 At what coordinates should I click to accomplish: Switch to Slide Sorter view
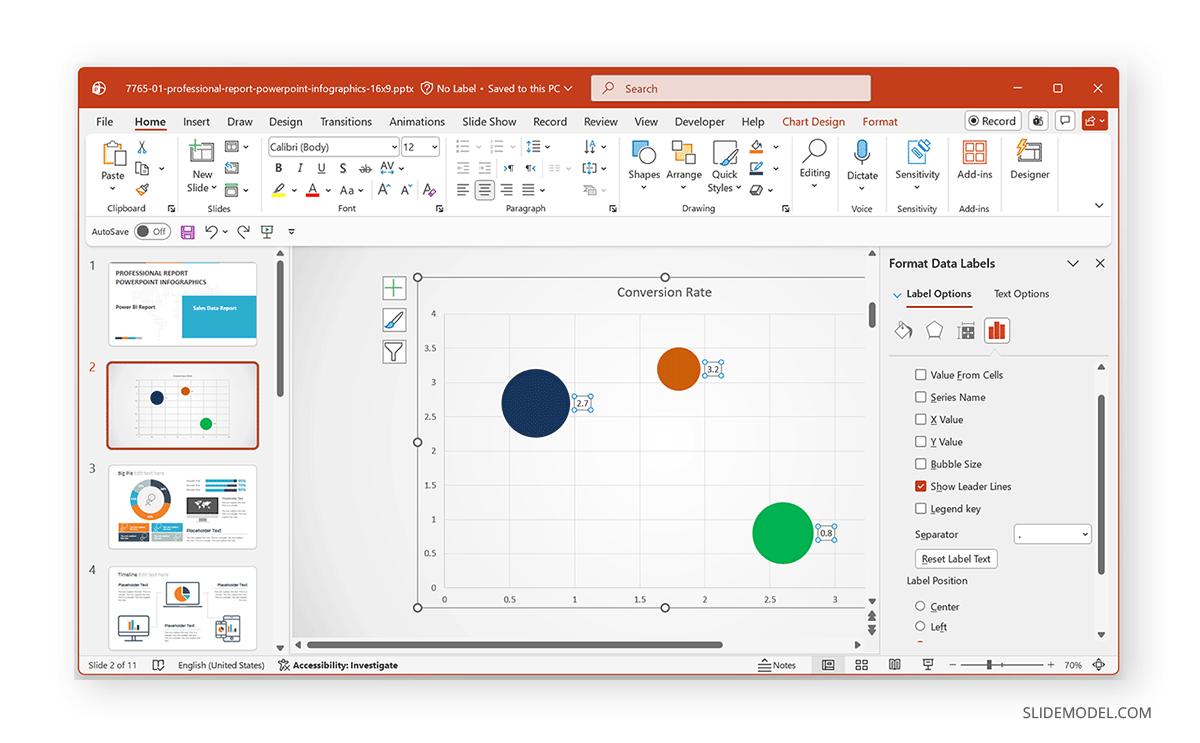coord(862,665)
